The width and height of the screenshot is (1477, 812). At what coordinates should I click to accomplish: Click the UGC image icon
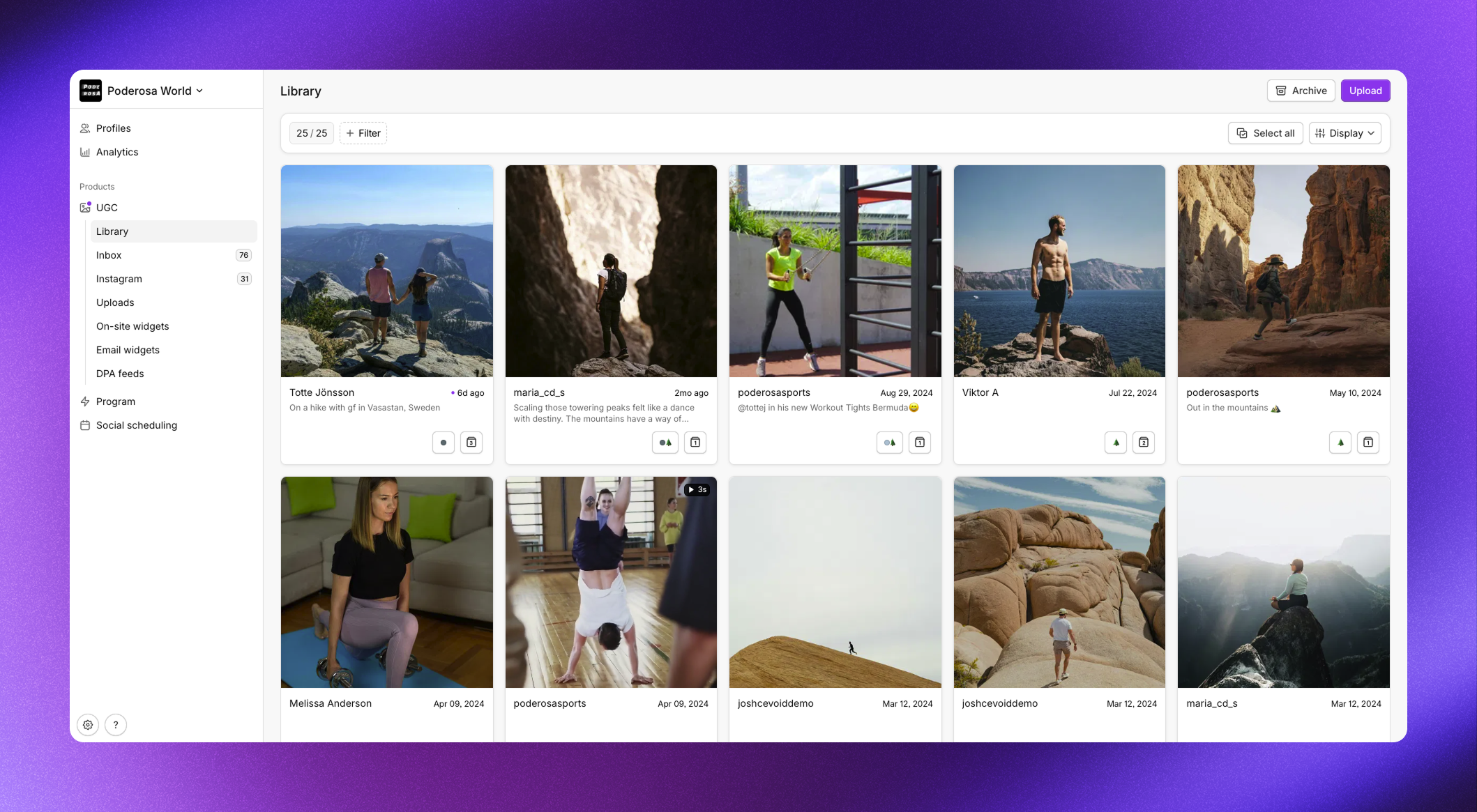(85, 208)
